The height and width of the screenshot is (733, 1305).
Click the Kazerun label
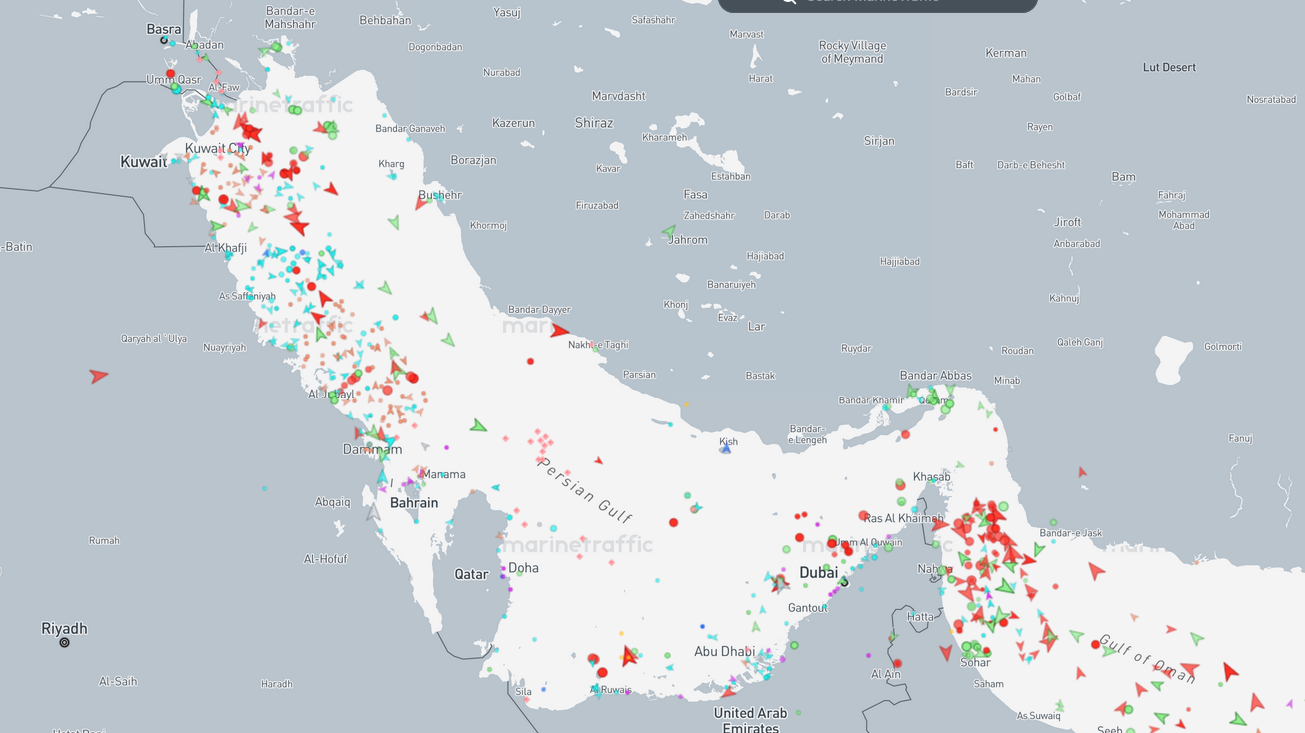(513, 123)
